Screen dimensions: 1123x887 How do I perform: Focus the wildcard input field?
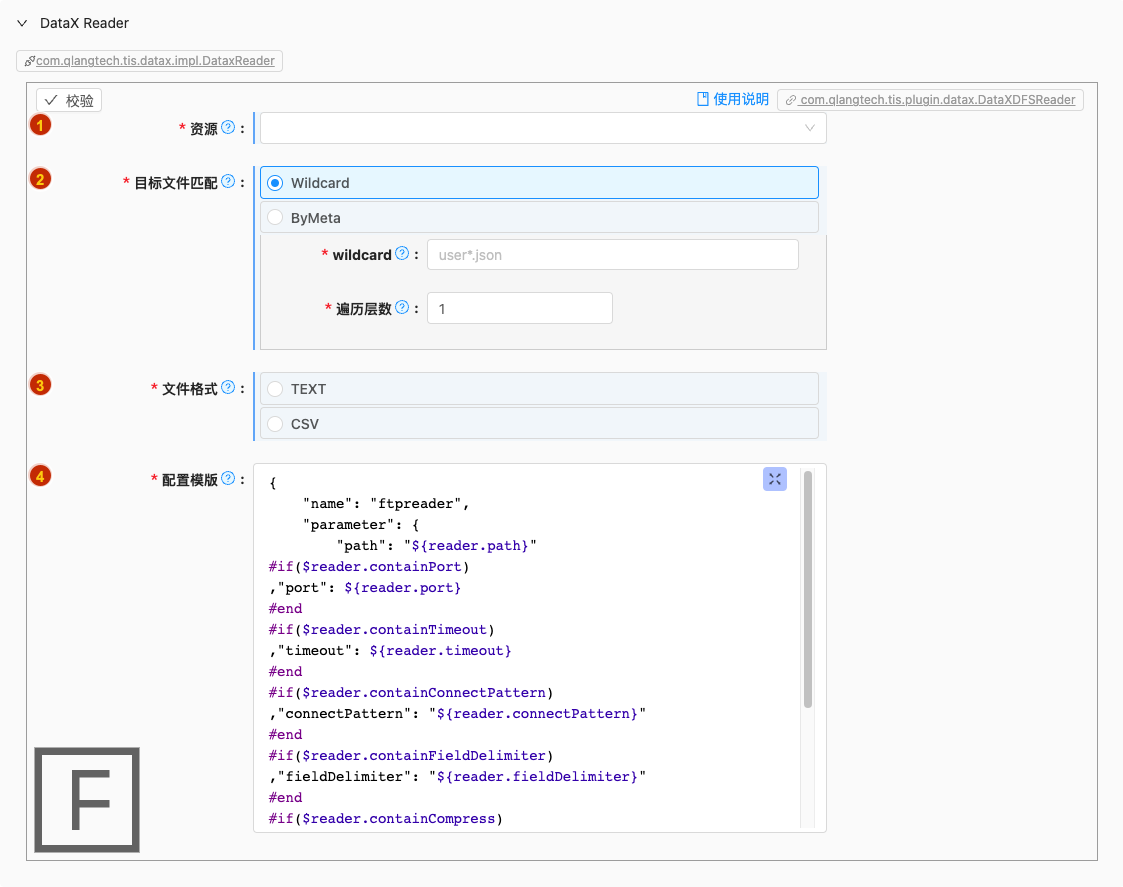click(x=612, y=254)
